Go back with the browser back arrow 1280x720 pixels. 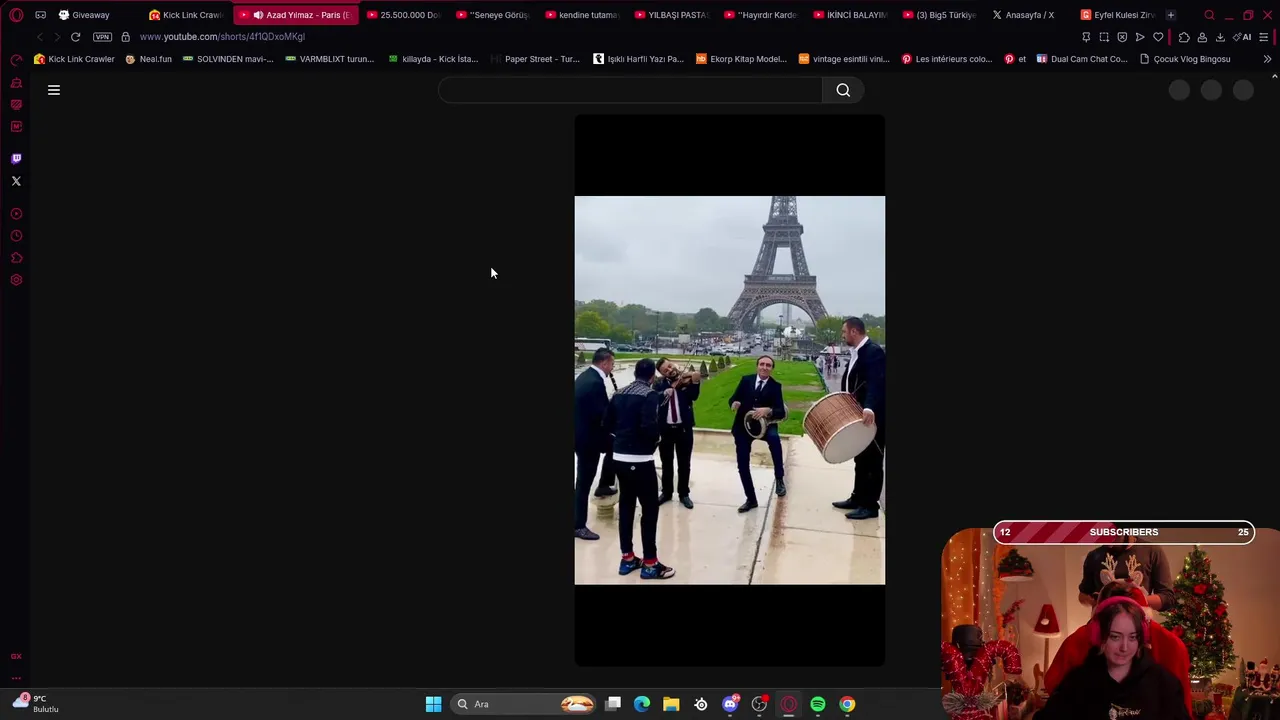coord(40,37)
